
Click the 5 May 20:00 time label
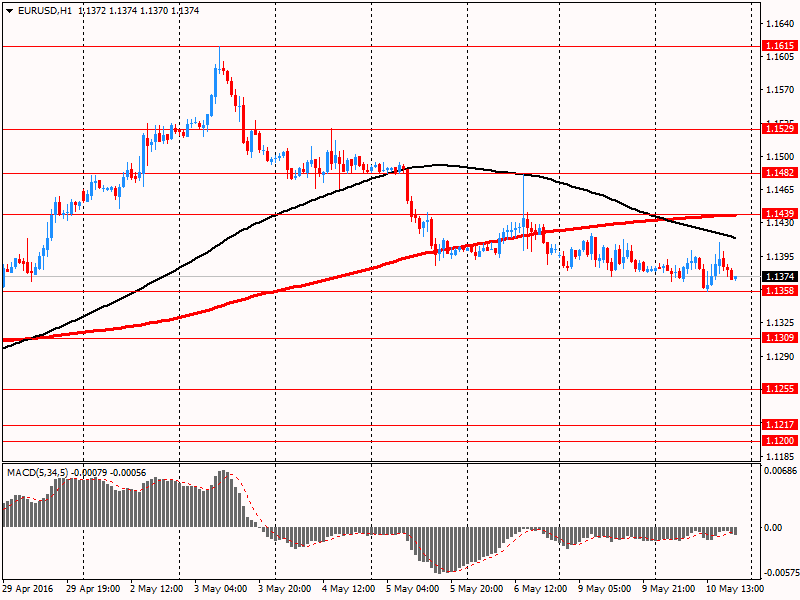click(x=477, y=589)
